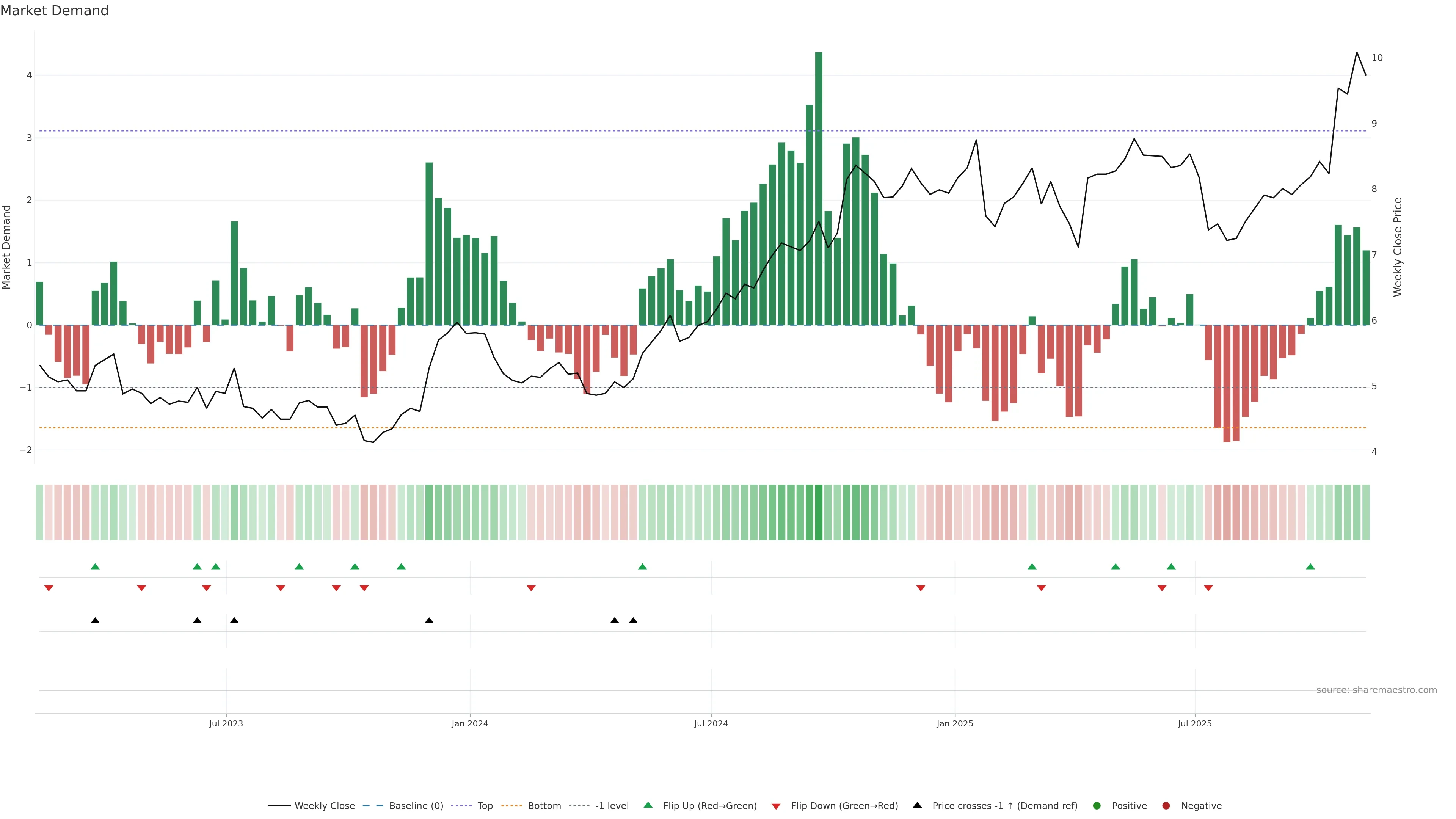Click the red Negative legend dot
This screenshot has width=1456, height=819.
pos(1166,805)
